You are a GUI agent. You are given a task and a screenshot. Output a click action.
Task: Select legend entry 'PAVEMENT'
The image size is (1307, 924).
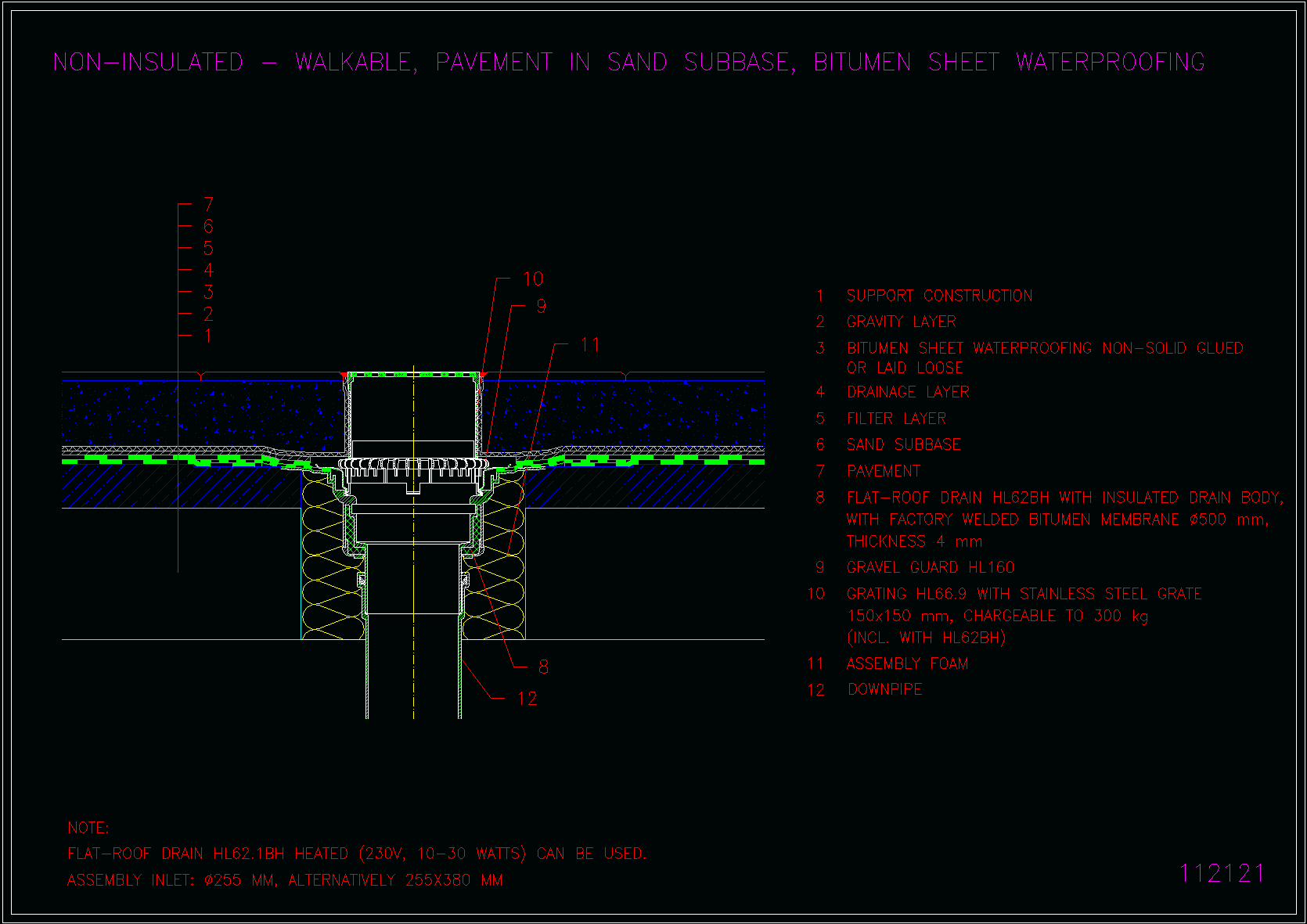[884, 471]
